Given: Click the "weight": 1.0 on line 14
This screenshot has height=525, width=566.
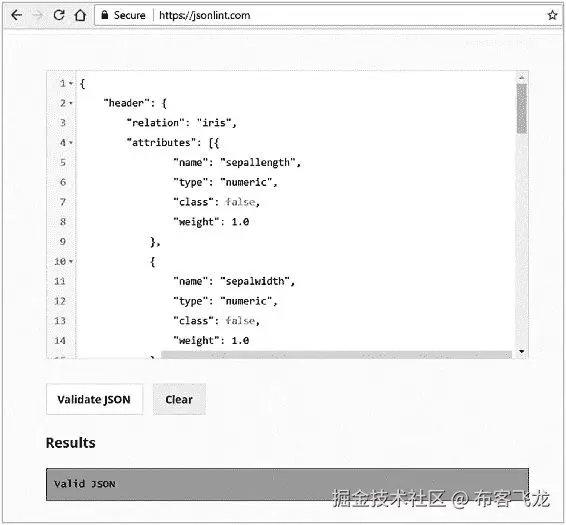Looking at the screenshot, I should pos(212,340).
